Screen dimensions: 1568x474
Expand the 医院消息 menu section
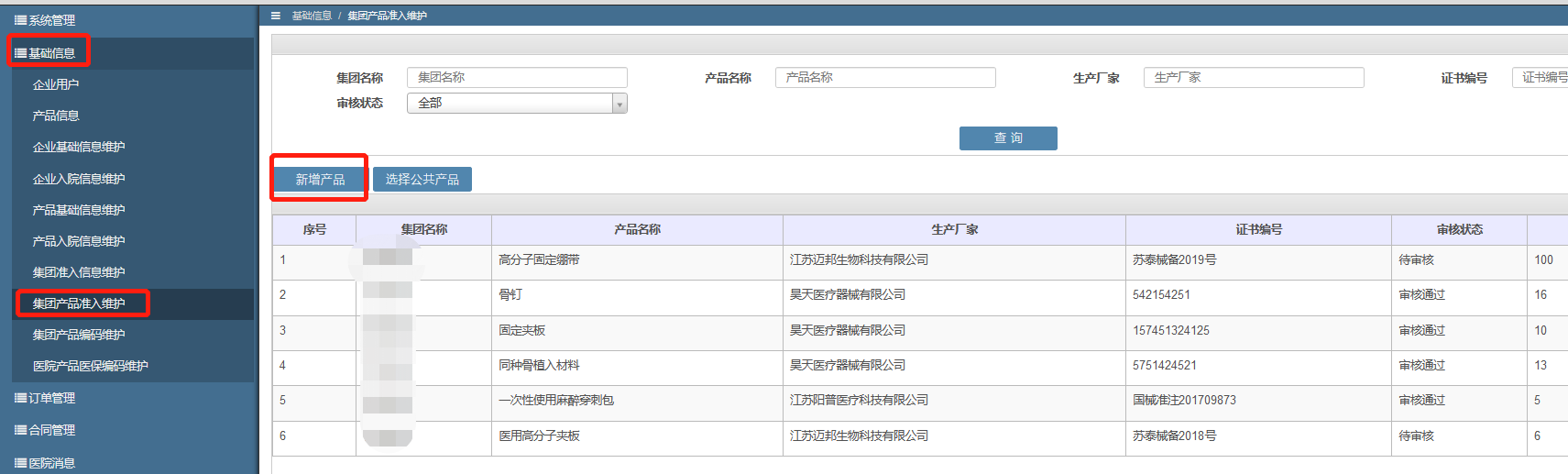pos(45,463)
